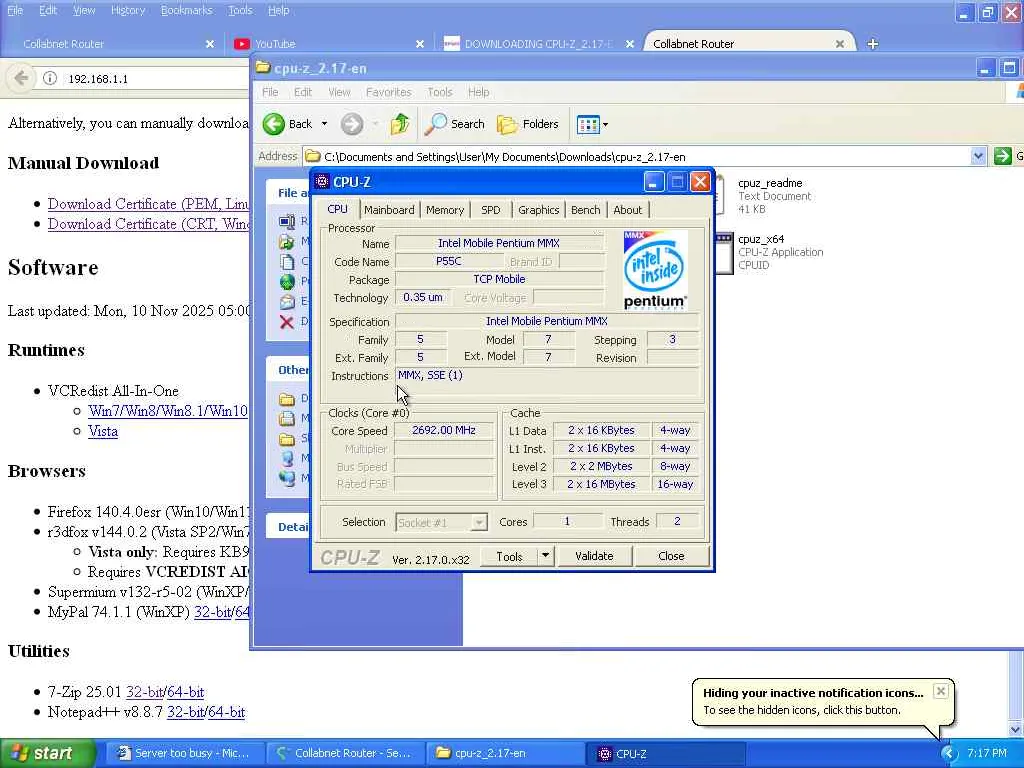The width and height of the screenshot is (1024, 768).
Task: Open the browser History menu
Action: pyautogui.click(x=128, y=10)
